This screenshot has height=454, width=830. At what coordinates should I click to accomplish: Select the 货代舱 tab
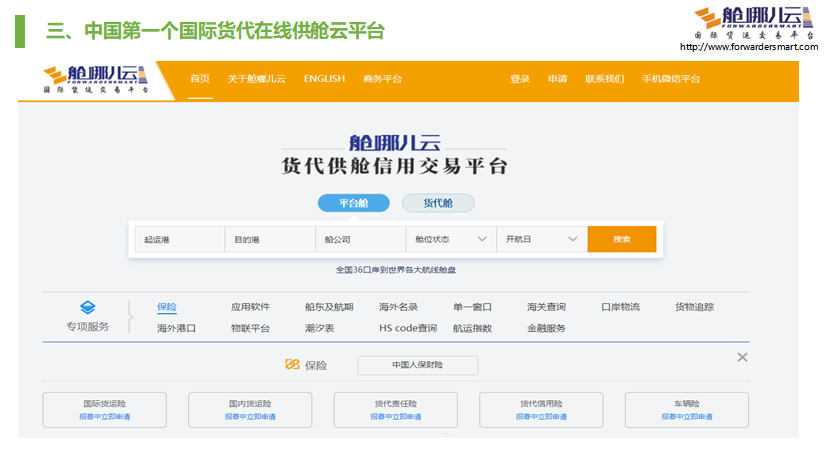[x=438, y=203]
